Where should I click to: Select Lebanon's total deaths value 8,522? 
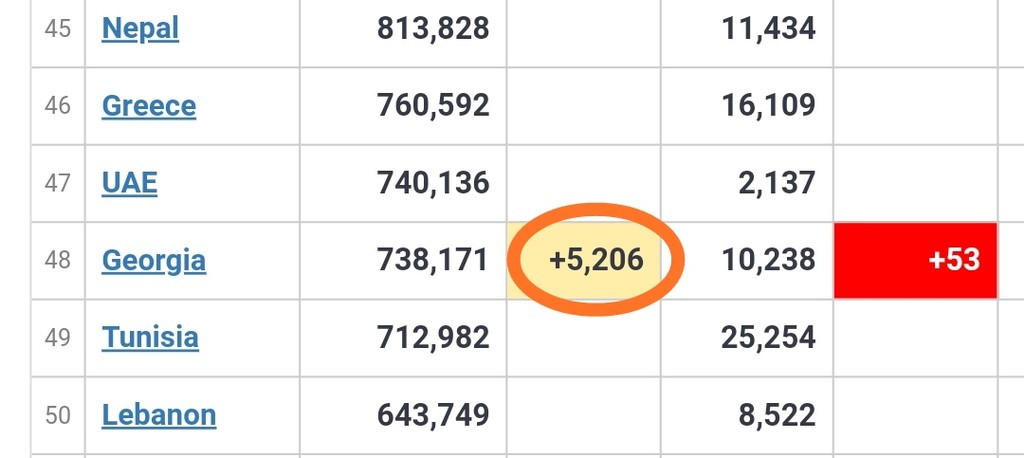click(775, 414)
